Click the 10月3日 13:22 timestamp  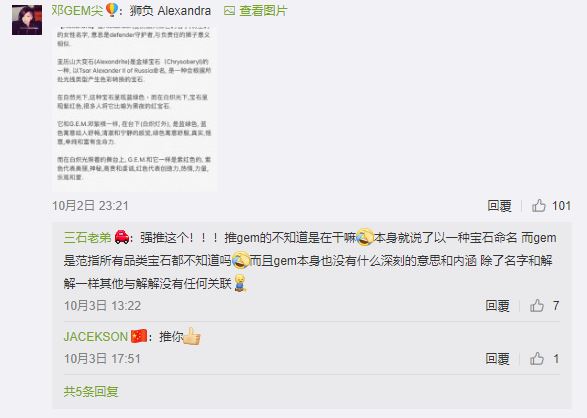[x=103, y=306]
